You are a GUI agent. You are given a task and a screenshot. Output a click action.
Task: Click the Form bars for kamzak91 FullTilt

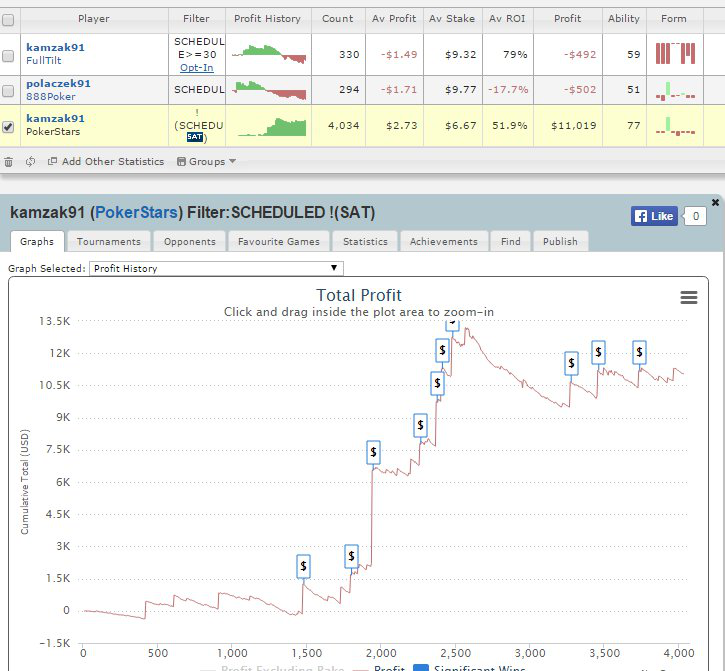pos(675,53)
